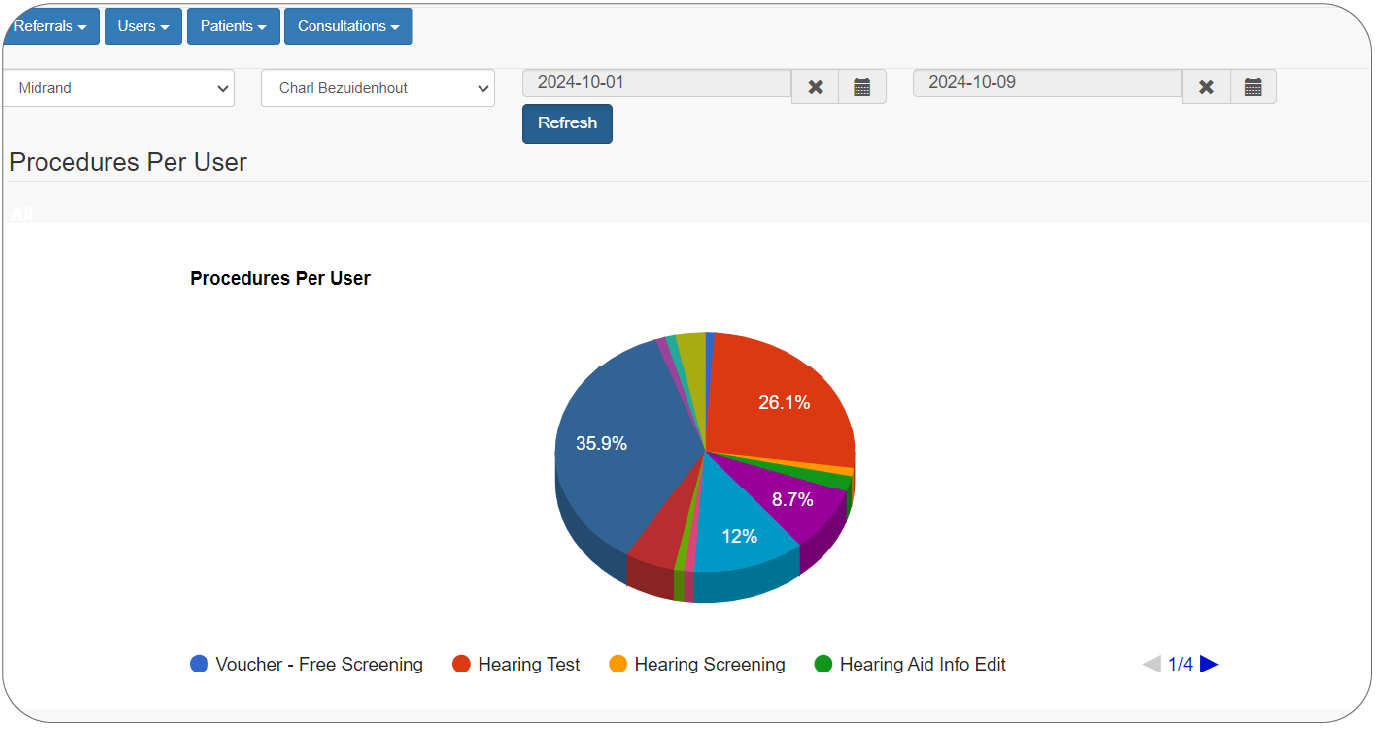The width and height of the screenshot is (1381, 733).
Task: Go to the next legend page
Action: tap(1210, 663)
